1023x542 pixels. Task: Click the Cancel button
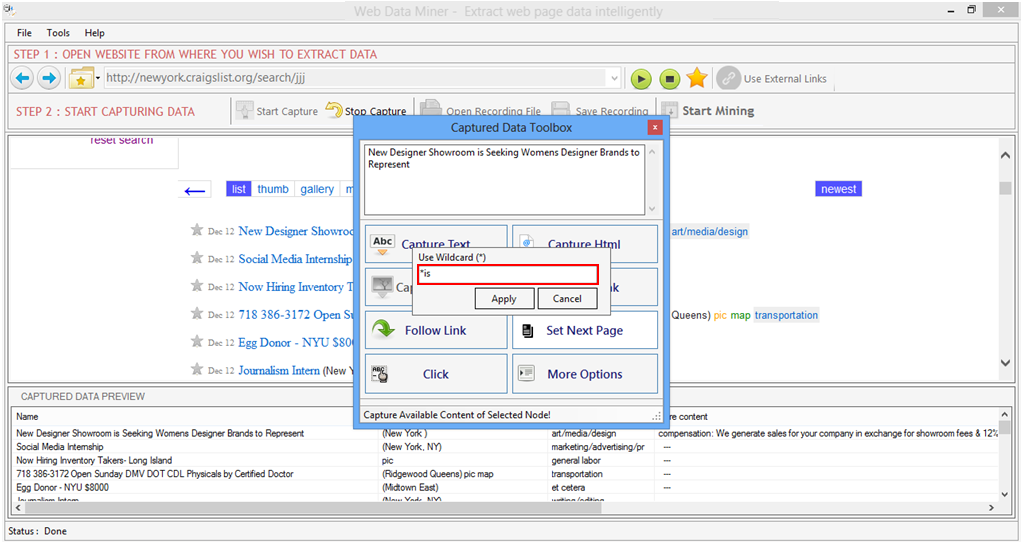tap(567, 299)
